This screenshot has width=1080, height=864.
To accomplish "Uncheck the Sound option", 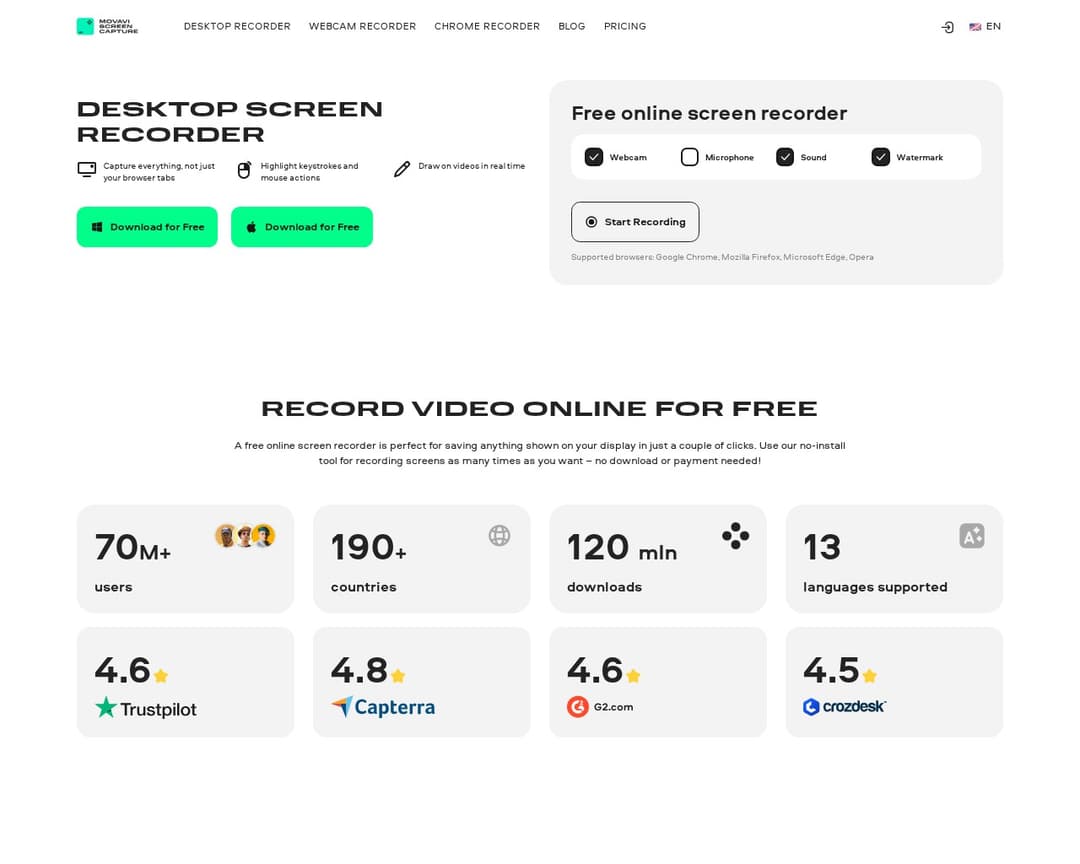I will point(785,157).
